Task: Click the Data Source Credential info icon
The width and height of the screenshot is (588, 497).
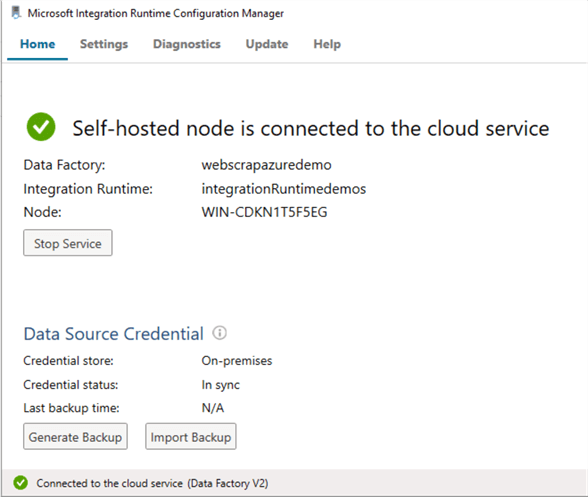Action: point(220,333)
